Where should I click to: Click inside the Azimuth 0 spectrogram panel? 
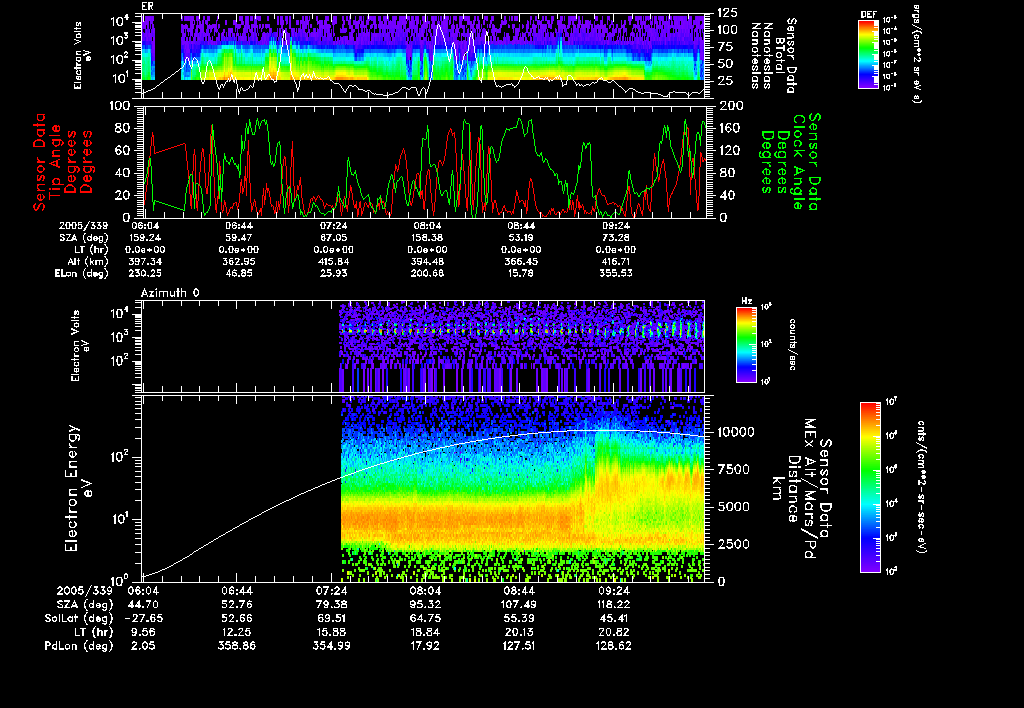coord(423,347)
